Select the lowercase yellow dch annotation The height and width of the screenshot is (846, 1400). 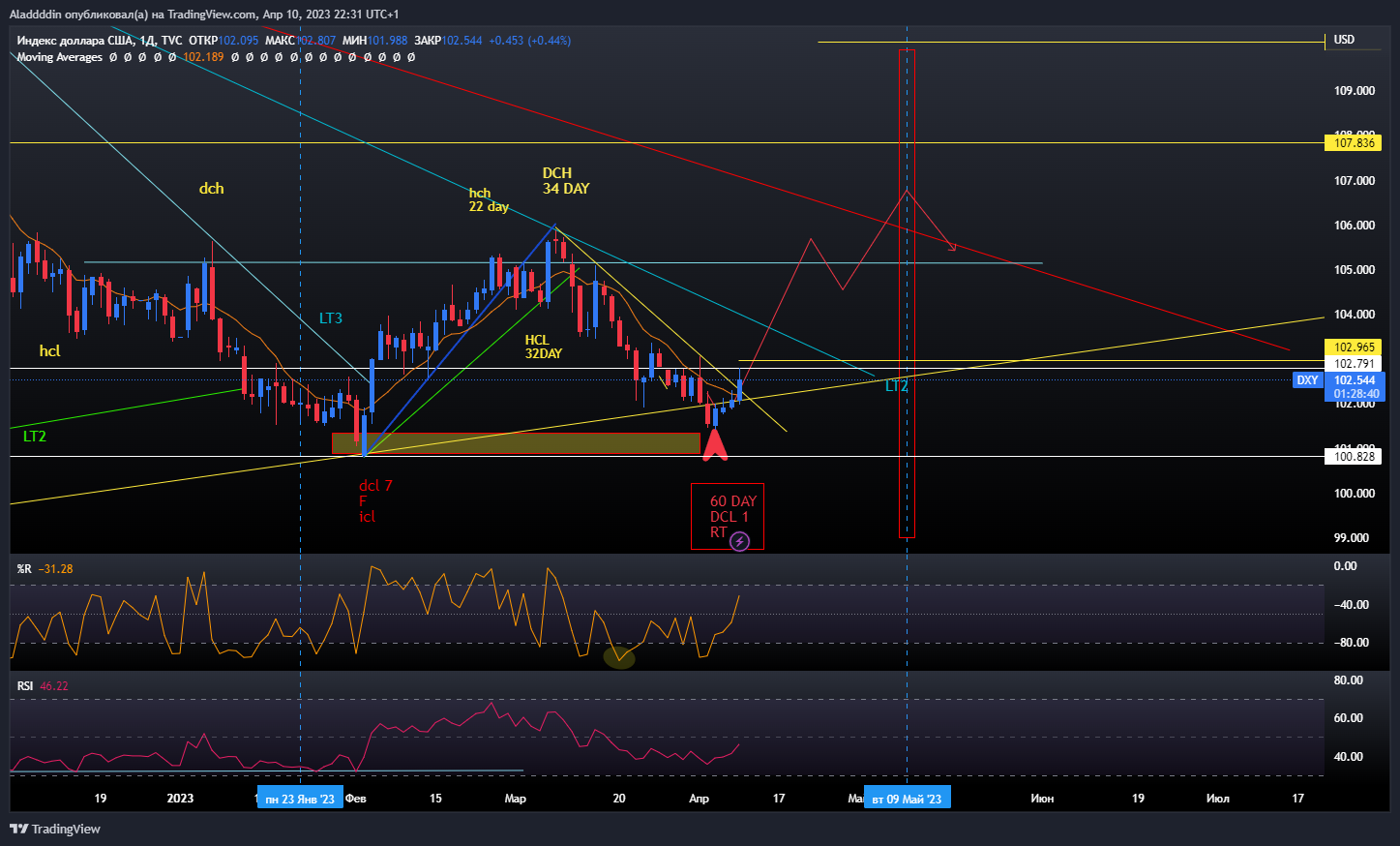[x=211, y=189]
